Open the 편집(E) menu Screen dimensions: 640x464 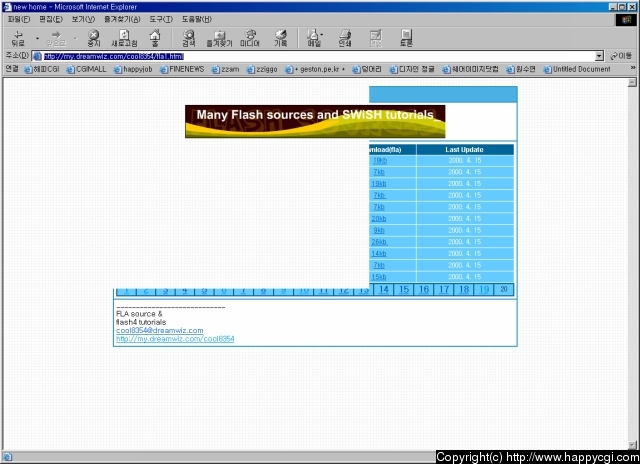(x=51, y=19)
